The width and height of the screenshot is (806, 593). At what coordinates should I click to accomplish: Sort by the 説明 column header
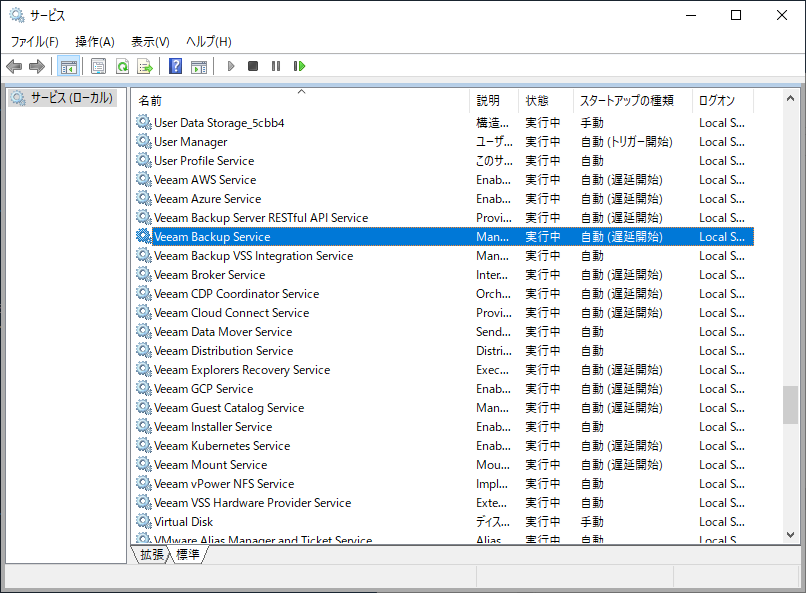point(493,100)
